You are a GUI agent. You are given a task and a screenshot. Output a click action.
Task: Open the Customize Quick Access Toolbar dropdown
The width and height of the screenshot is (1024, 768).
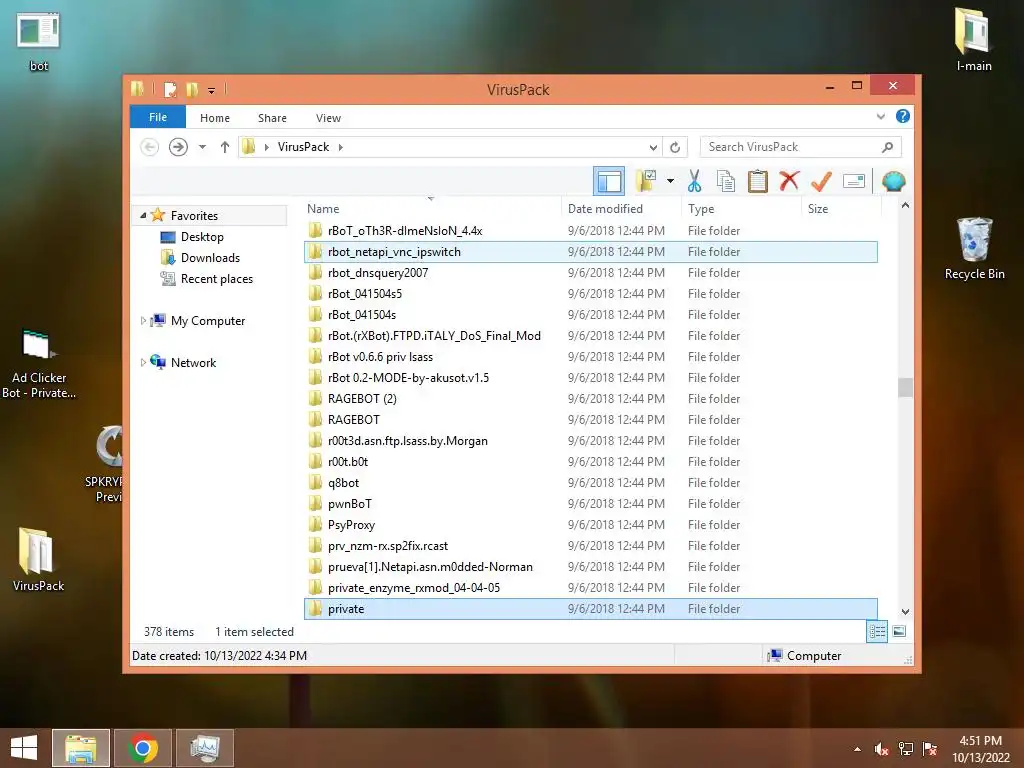pos(212,90)
